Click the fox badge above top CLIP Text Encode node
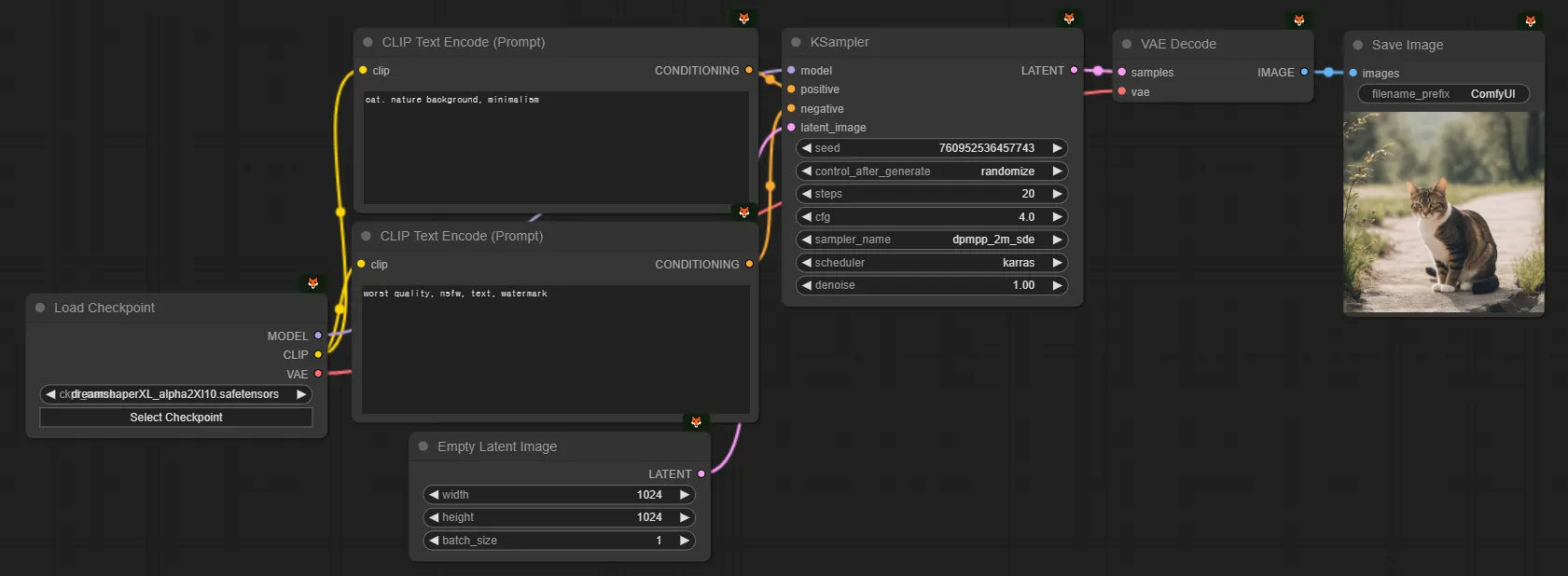This screenshot has height=576, width=1568. click(743, 19)
